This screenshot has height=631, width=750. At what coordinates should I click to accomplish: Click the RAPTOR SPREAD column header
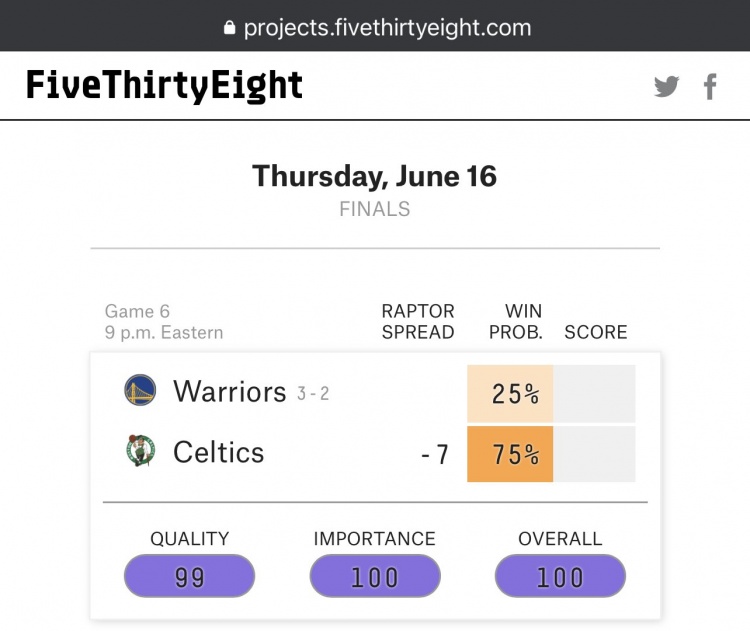[x=418, y=321]
